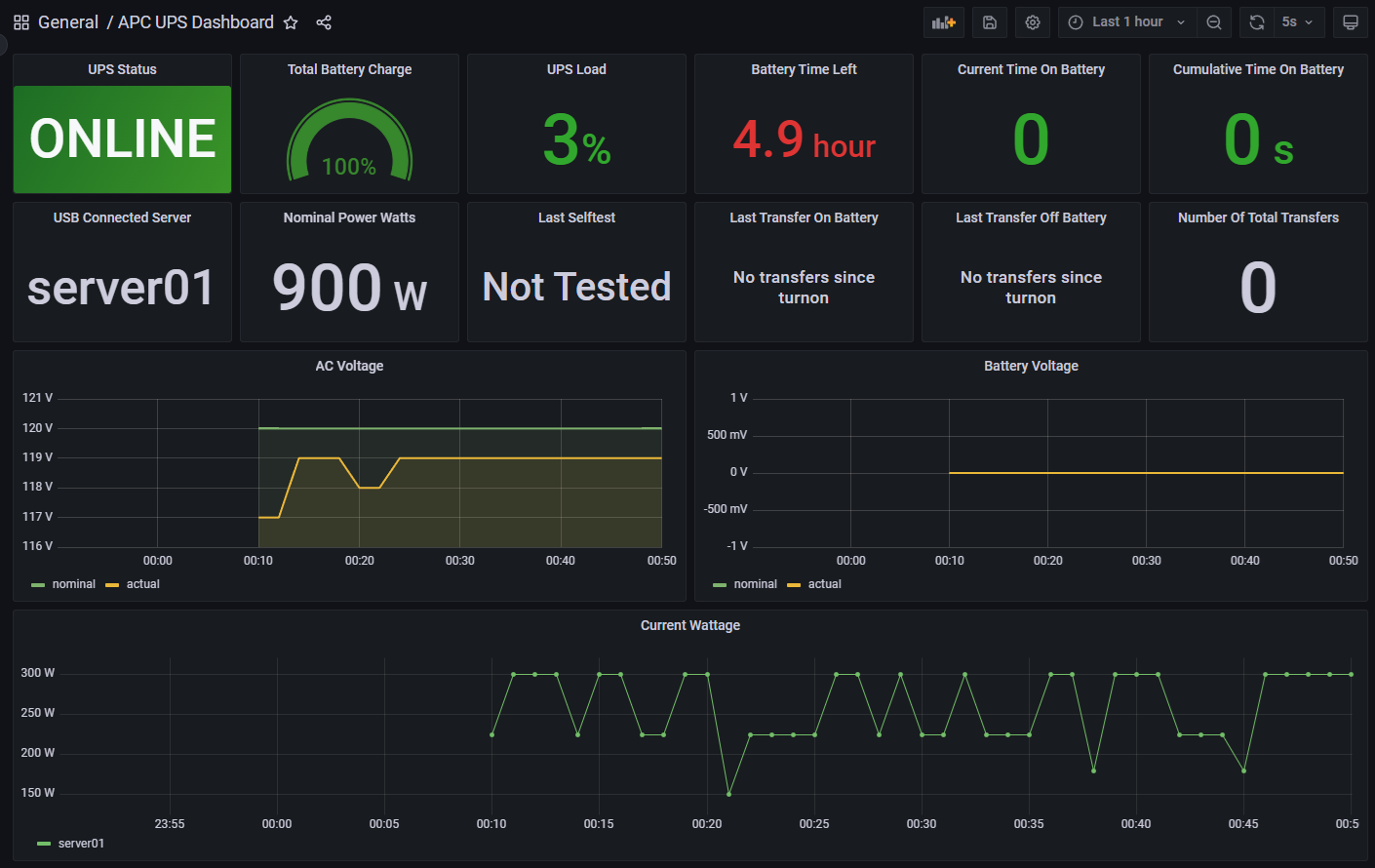Open the Battery Time Left panel menu
The height and width of the screenshot is (868, 1375).
coord(804,69)
